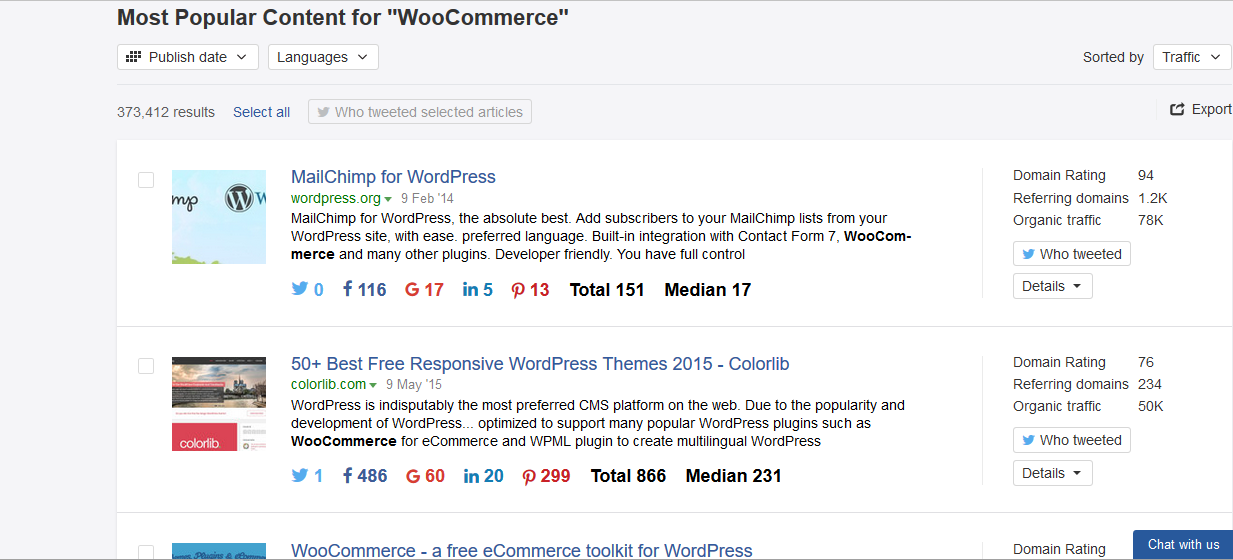This screenshot has width=1233, height=560.
Task: Open the Languages filter dropdown
Action: tap(323, 57)
